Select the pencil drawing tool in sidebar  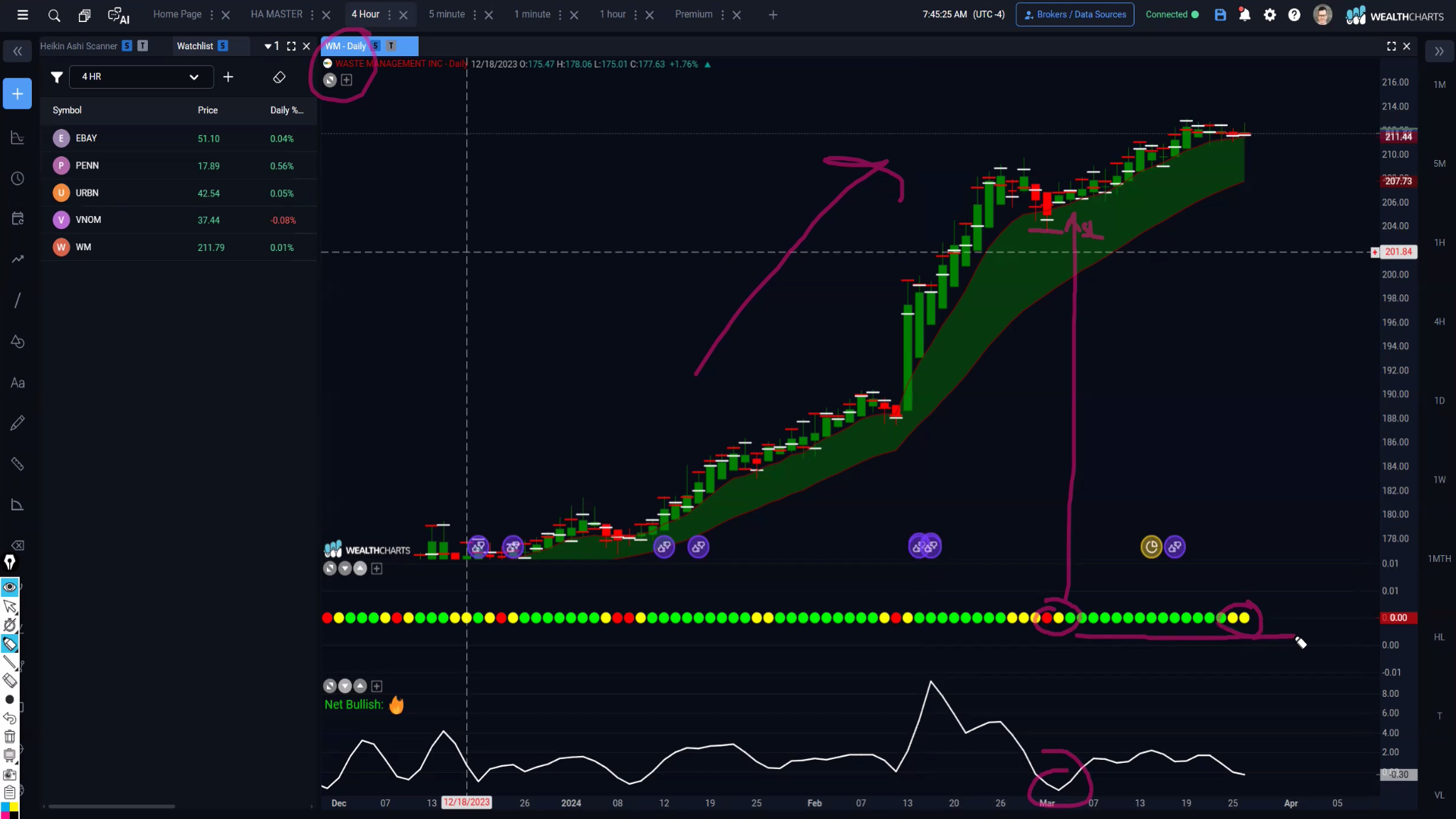(17, 422)
